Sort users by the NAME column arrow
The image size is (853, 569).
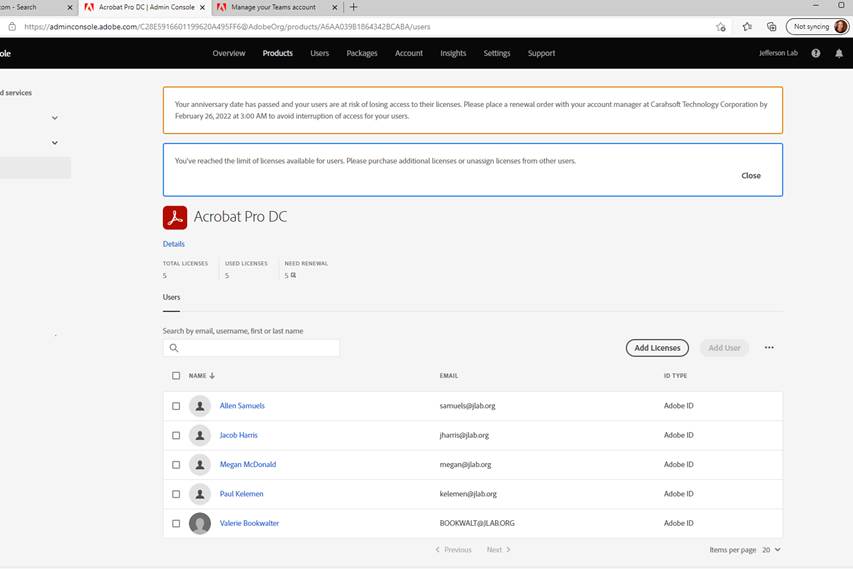(212, 376)
